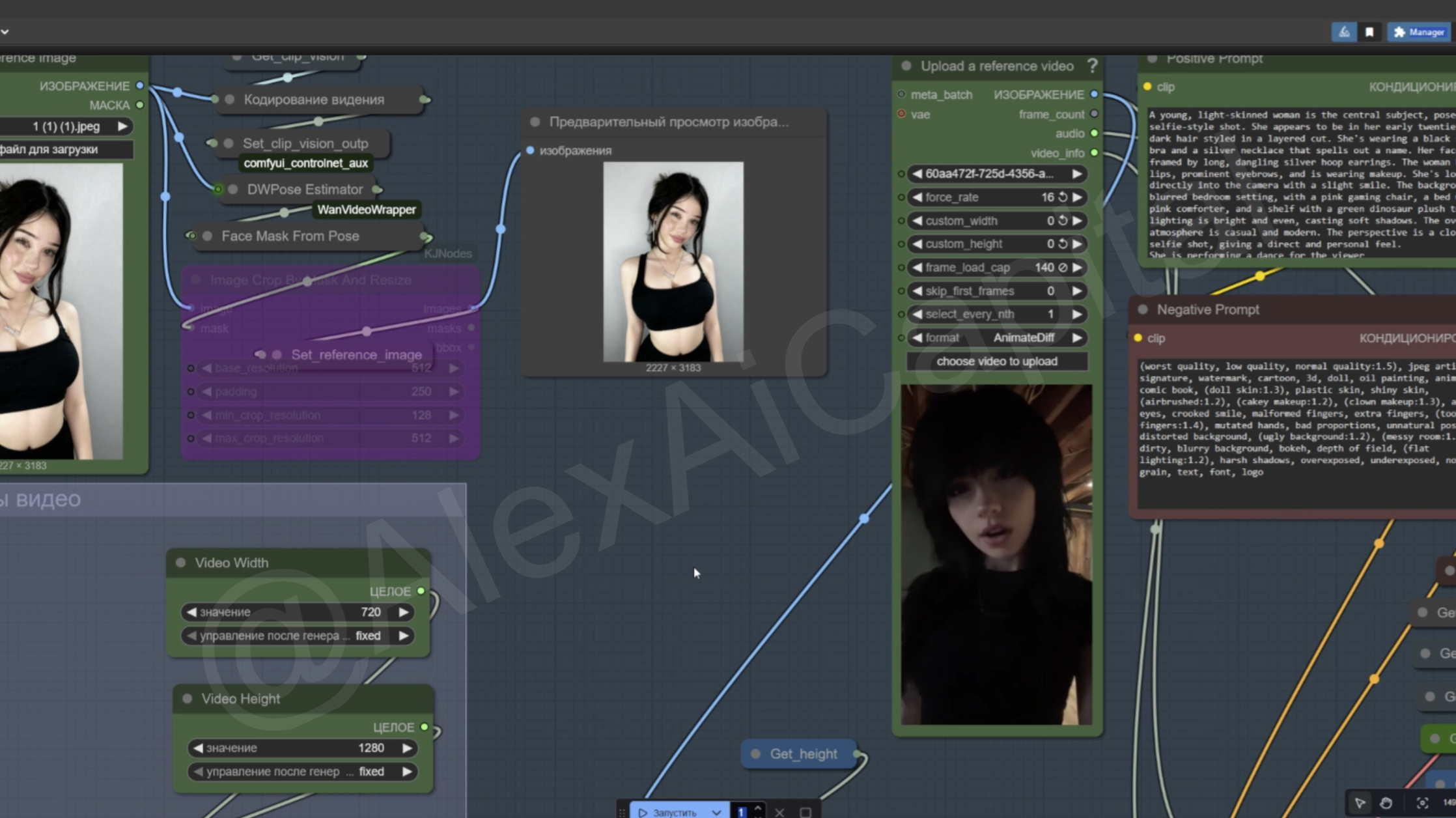Increase Video Width value with right arrow

click(x=404, y=612)
